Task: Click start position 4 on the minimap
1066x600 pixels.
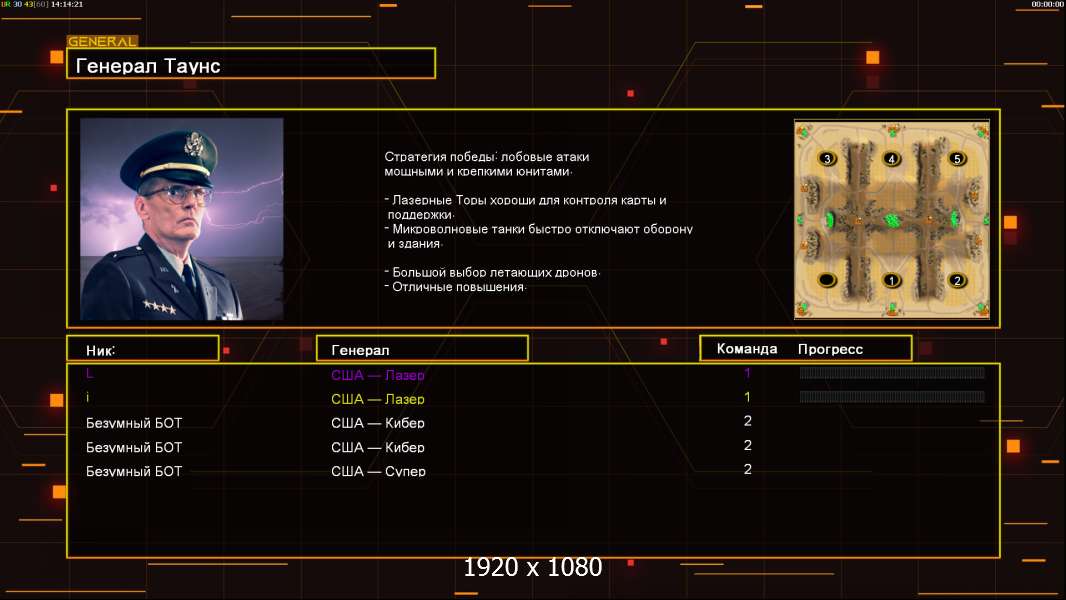Action: (x=891, y=158)
